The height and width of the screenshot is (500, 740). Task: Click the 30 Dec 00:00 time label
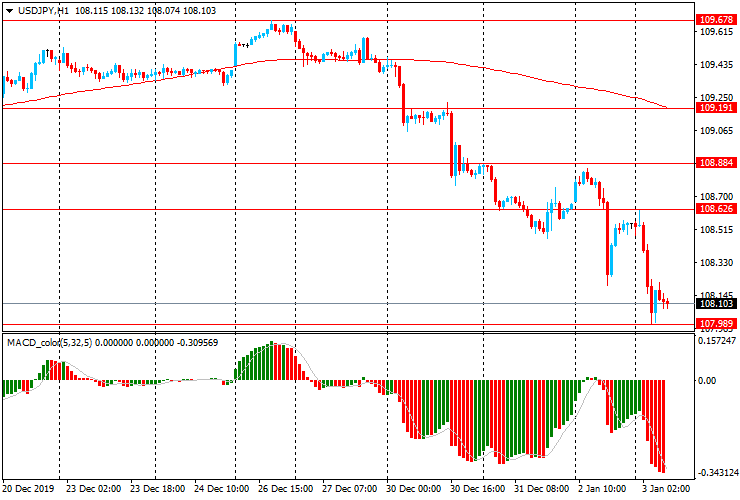413,489
